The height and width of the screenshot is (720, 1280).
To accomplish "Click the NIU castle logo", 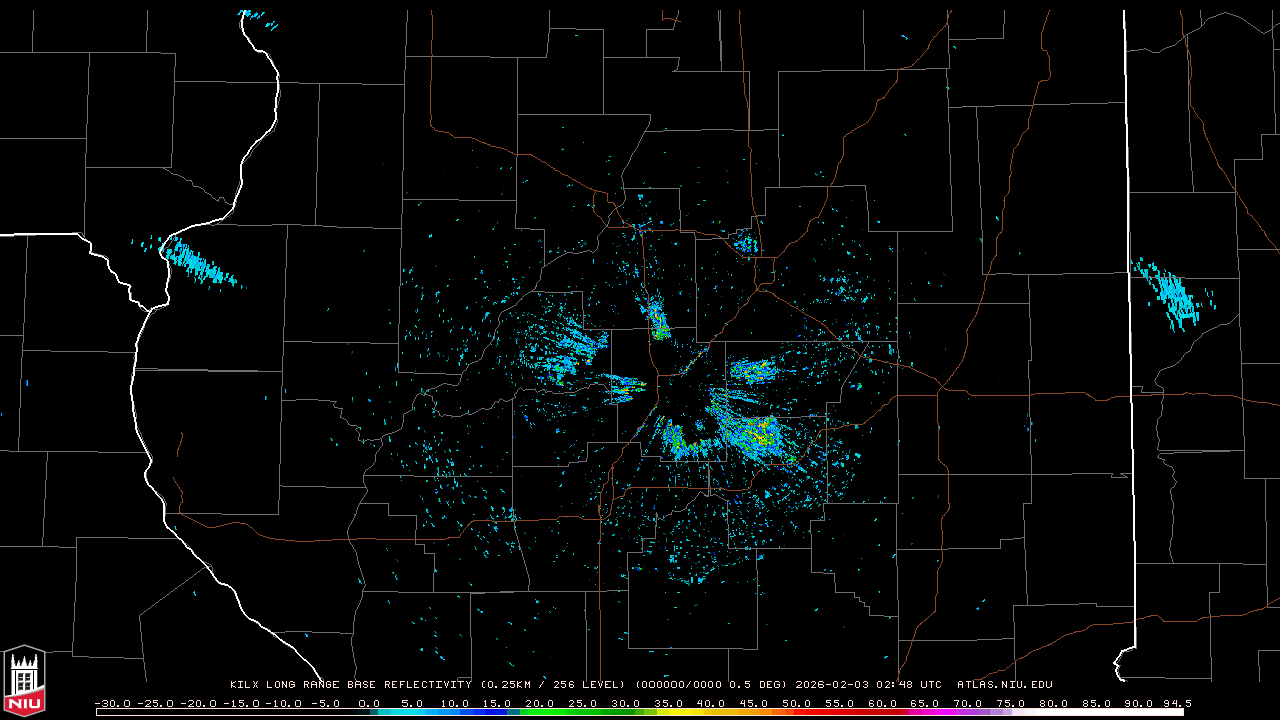I will (x=24, y=681).
